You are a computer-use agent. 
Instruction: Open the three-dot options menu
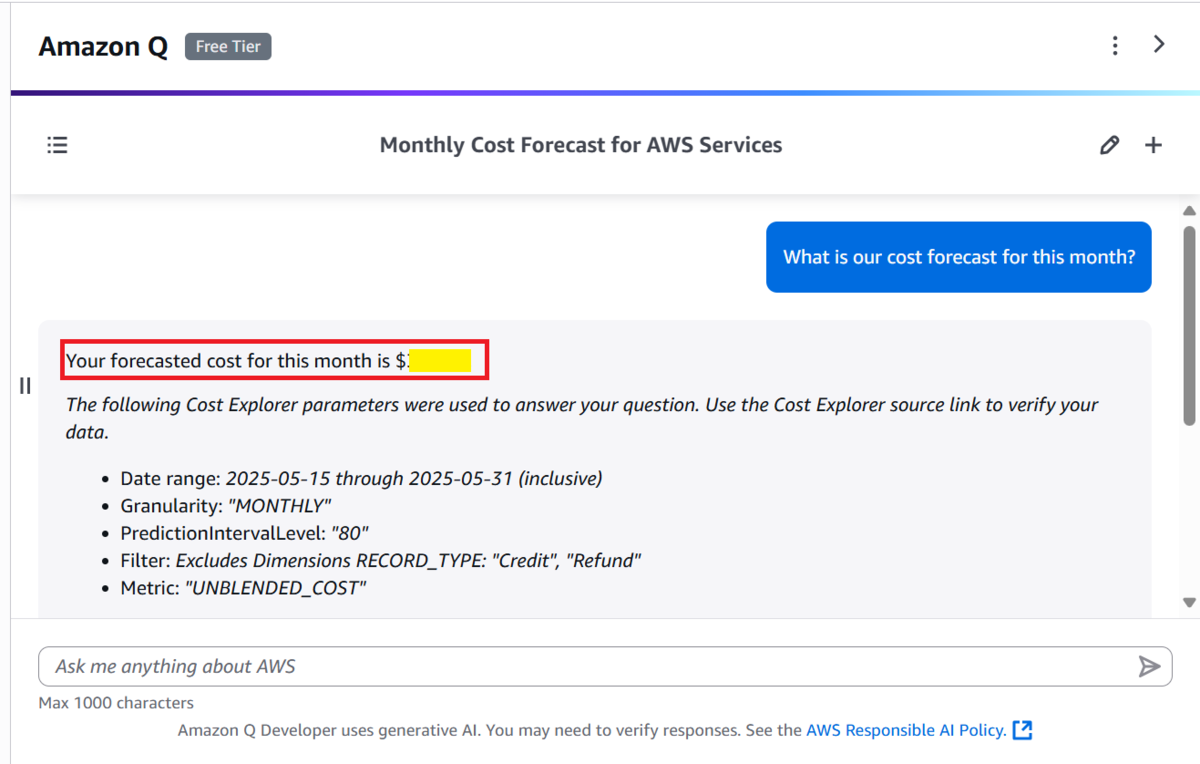click(x=1115, y=46)
